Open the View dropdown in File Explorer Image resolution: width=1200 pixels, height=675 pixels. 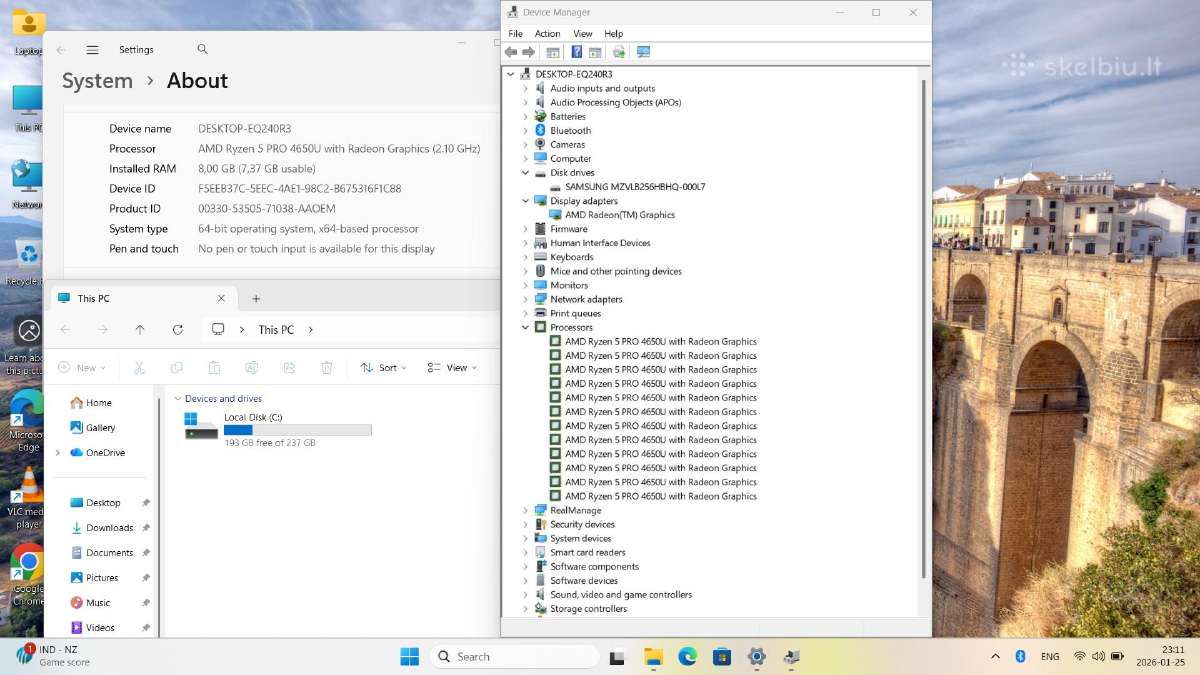pyautogui.click(x=451, y=367)
